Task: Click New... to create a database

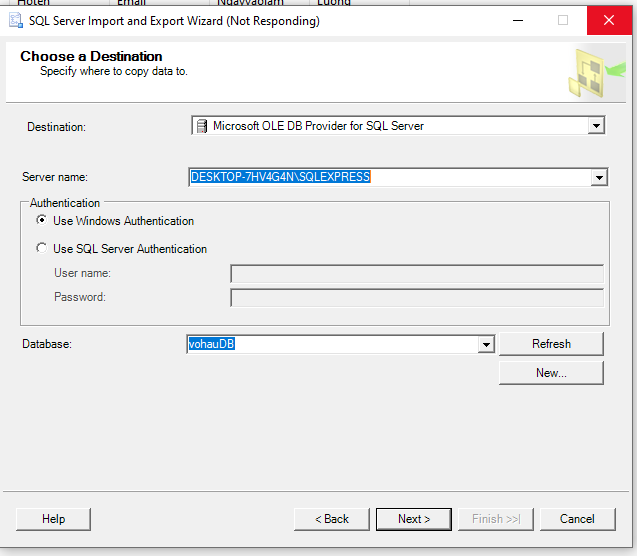Action: [551, 373]
